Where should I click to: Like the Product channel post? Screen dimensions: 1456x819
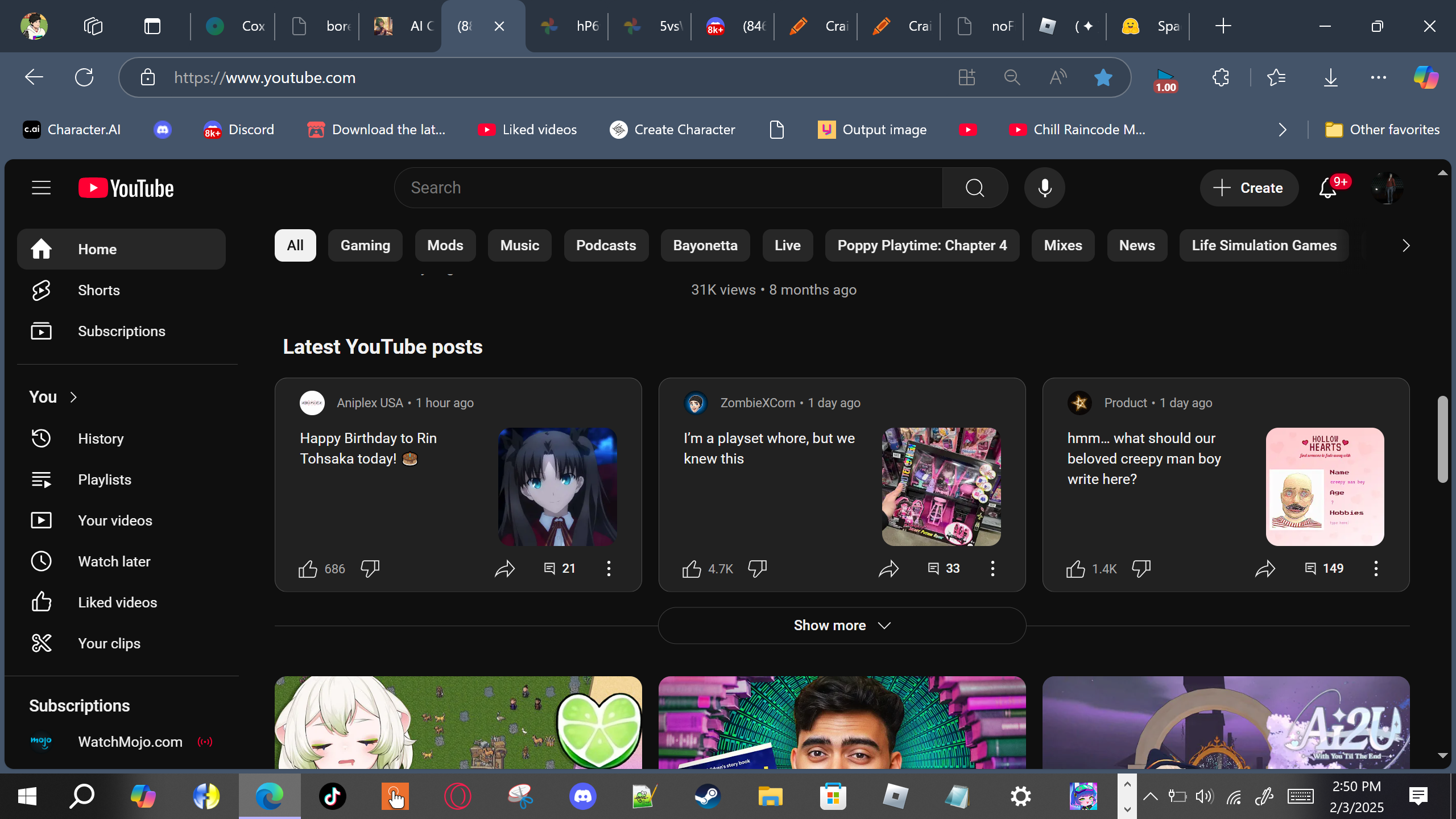click(1076, 568)
